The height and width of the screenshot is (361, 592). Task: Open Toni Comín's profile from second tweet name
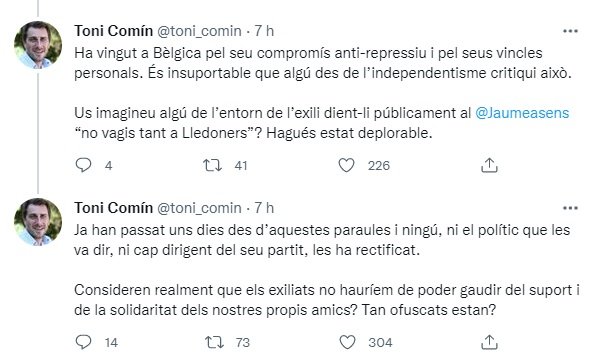coord(113,208)
